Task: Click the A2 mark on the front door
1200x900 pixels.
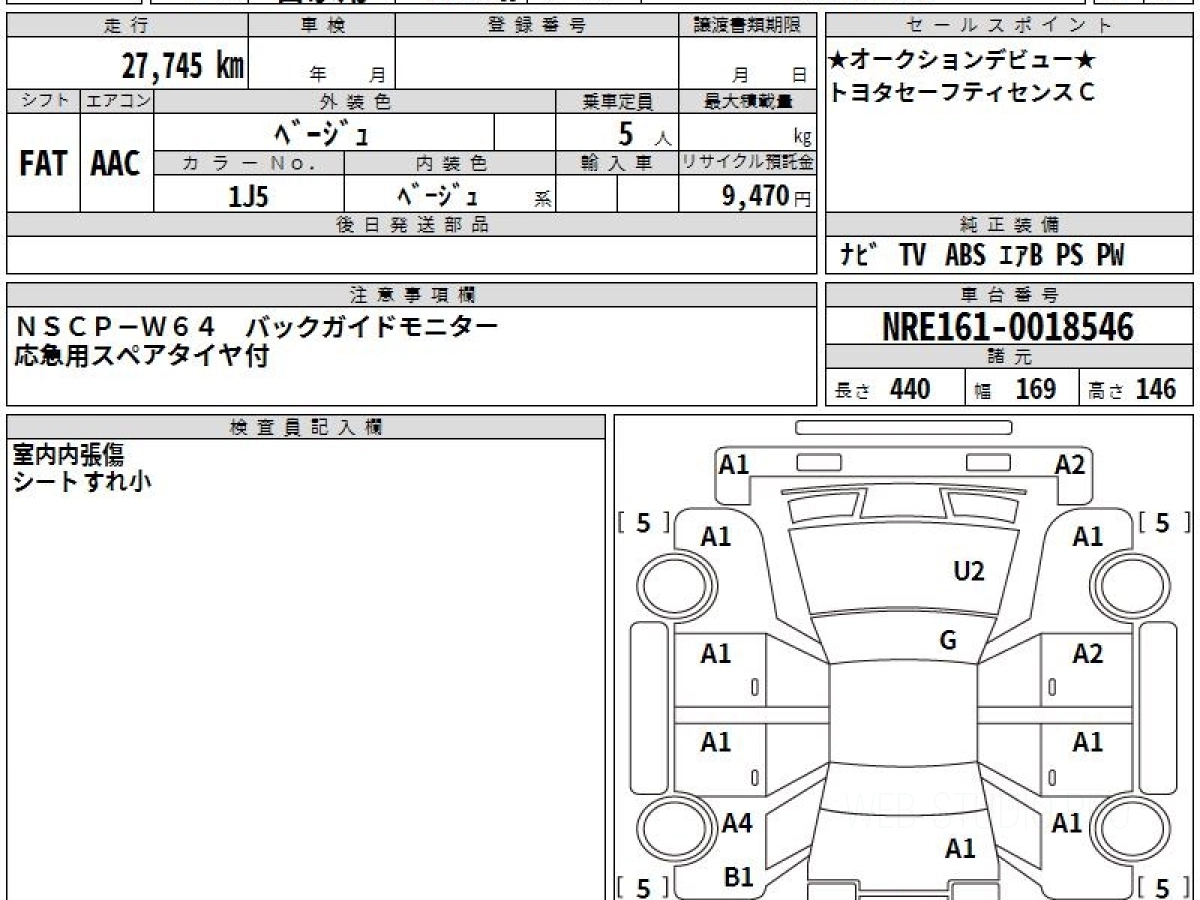Action: 1088,654
